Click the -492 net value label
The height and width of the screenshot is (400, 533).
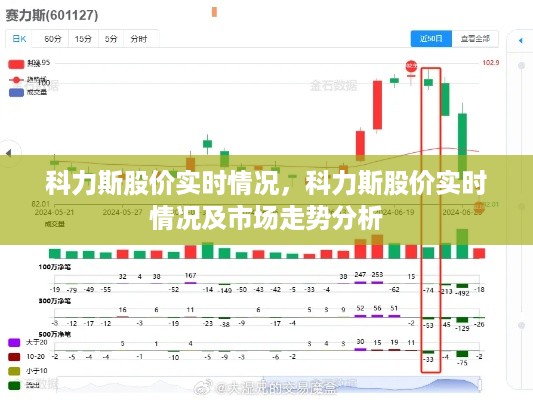(462, 293)
